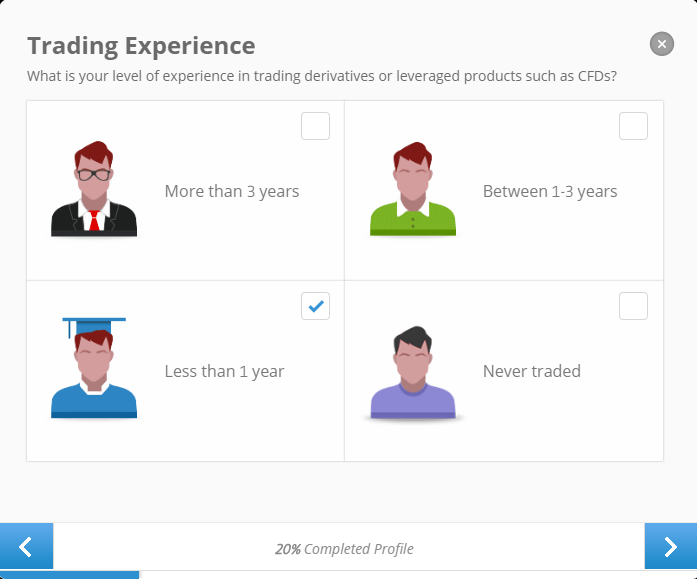This screenshot has height=579, width=697.
Task: Check the More than 3 years checkbox
Action: tap(315, 126)
